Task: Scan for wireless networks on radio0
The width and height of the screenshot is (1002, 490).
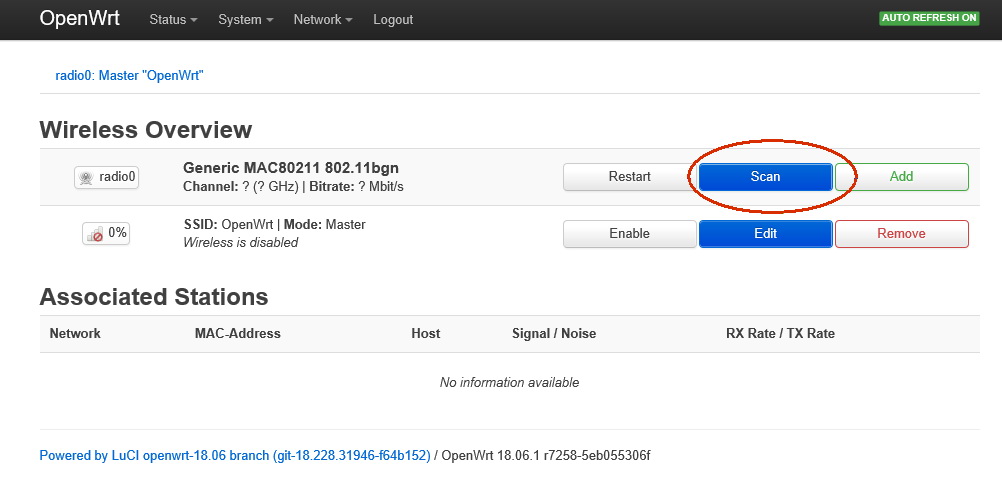Action: (766, 177)
